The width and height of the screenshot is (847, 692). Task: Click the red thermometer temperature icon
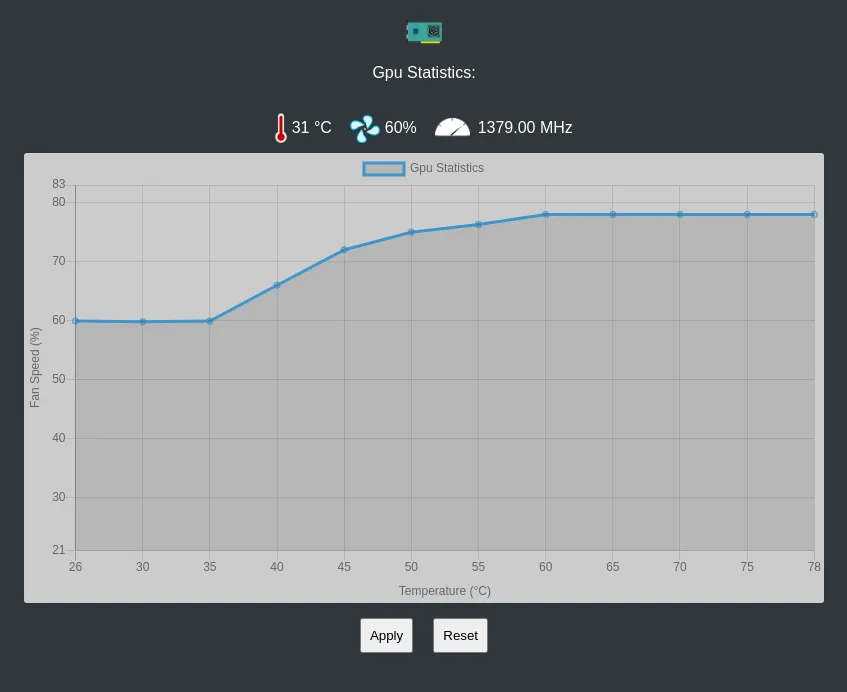(281, 127)
